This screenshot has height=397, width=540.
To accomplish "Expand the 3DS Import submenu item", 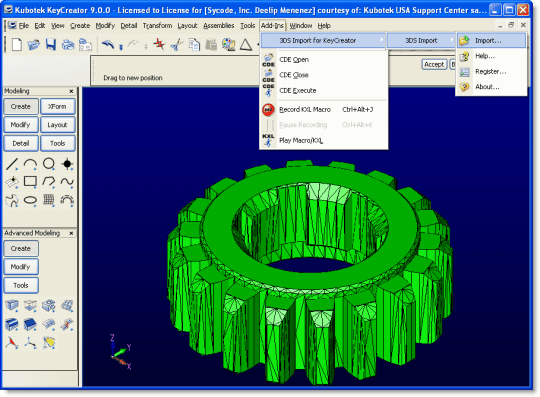I will coord(422,41).
